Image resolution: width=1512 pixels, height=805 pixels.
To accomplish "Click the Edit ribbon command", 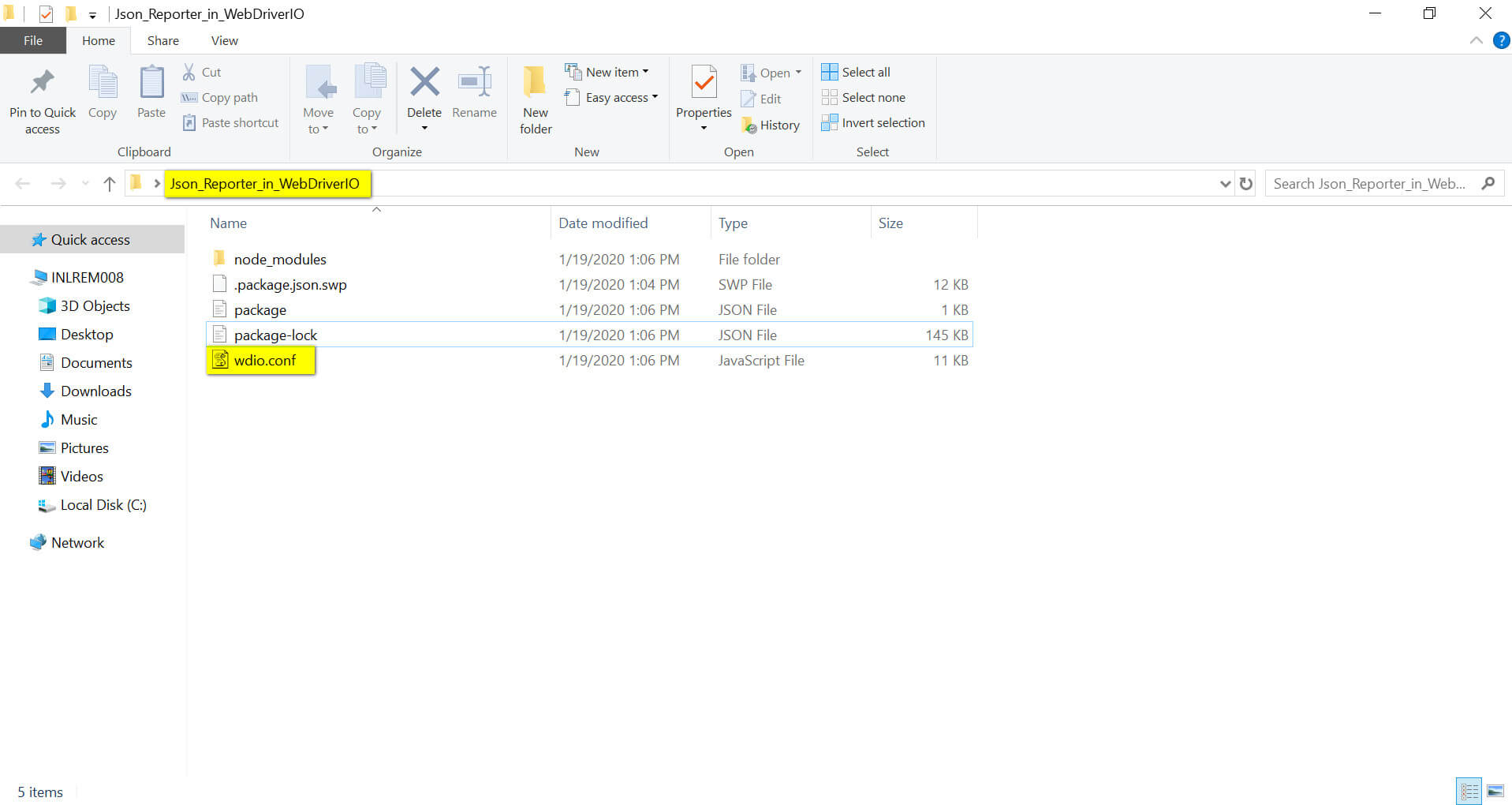I will pyautogui.click(x=761, y=99).
